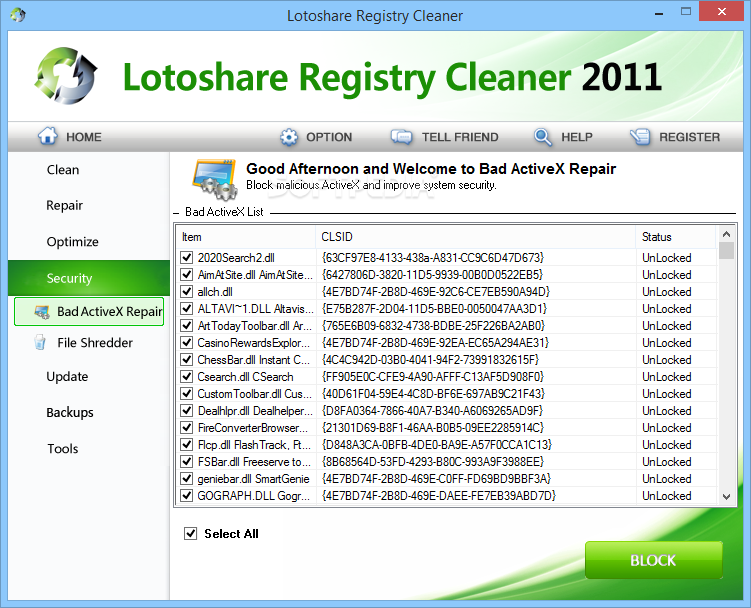The width and height of the screenshot is (751, 608).
Task: Minimize the Lotoshare Registry Cleaner window
Action: tap(659, 13)
